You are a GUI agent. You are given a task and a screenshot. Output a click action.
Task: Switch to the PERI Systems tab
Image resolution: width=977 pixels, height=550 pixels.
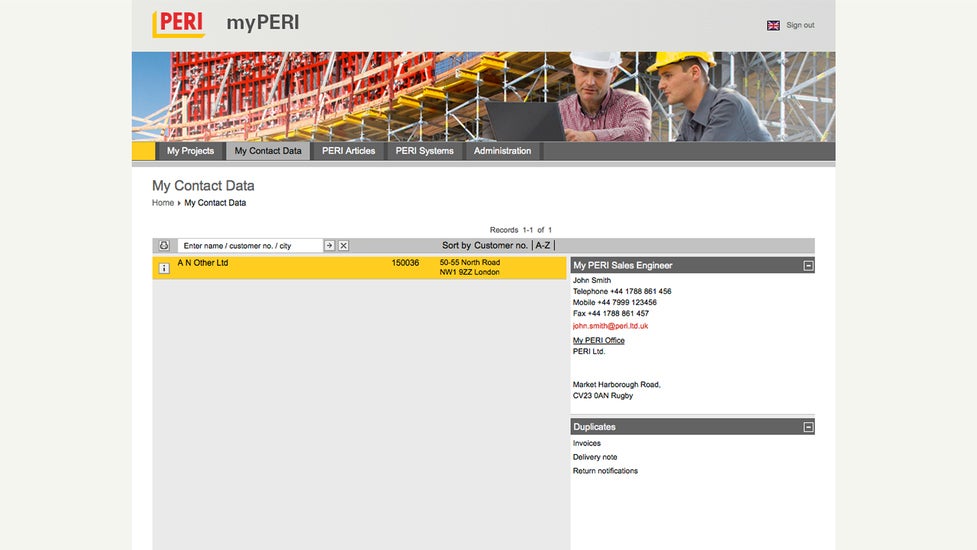click(x=424, y=151)
